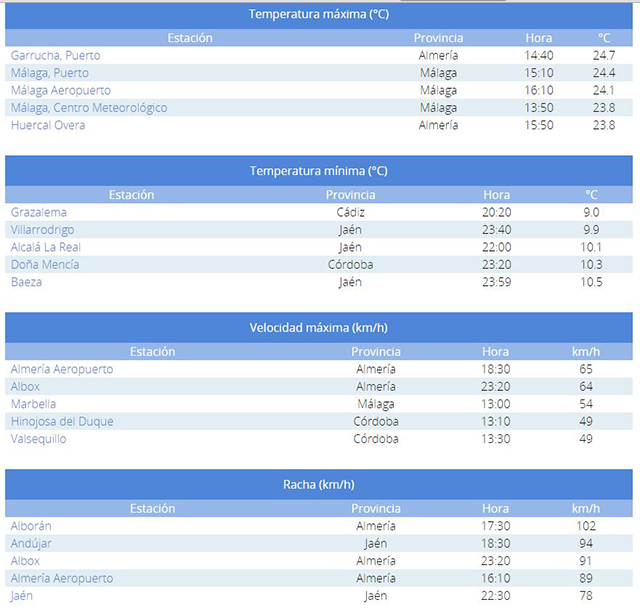Open Málaga, Centro Meteorológico station link
Screen dimensions: 640x610
[x=89, y=108]
